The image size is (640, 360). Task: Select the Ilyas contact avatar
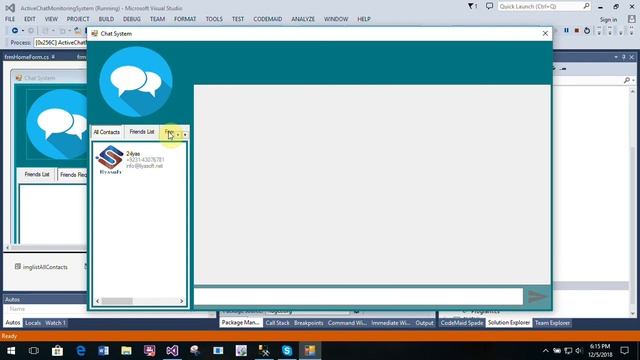click(110, 159)
